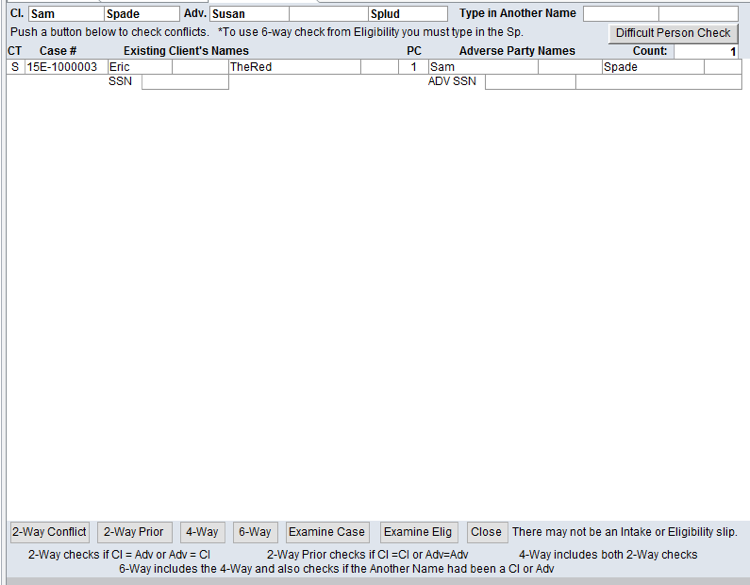Click existing client first name Eric
Viewport: 750px width, 585px height.
tap(139, 67)
